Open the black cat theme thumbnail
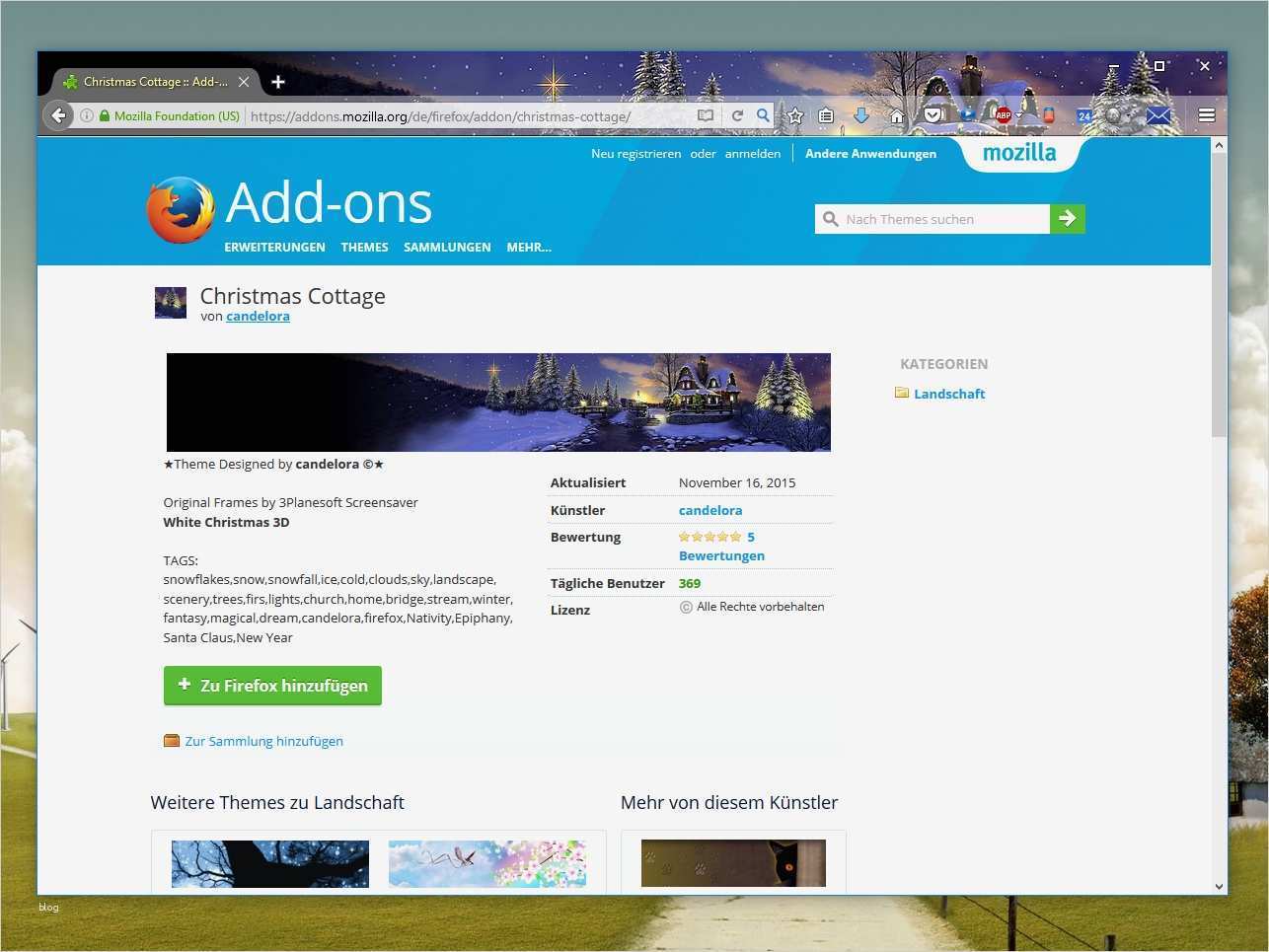1269x952 pixels. tap(733, 864)
